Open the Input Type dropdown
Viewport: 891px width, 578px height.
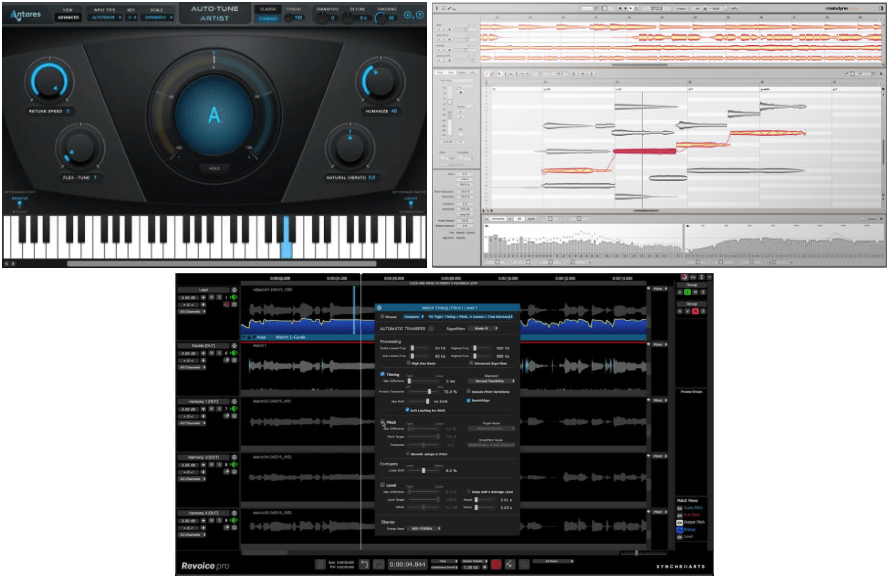[104, 17]
